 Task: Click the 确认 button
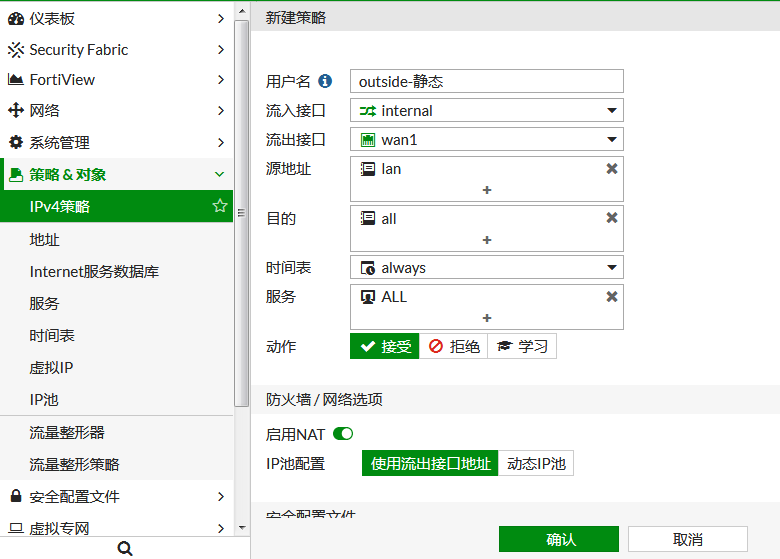click(x=559, y=539)
